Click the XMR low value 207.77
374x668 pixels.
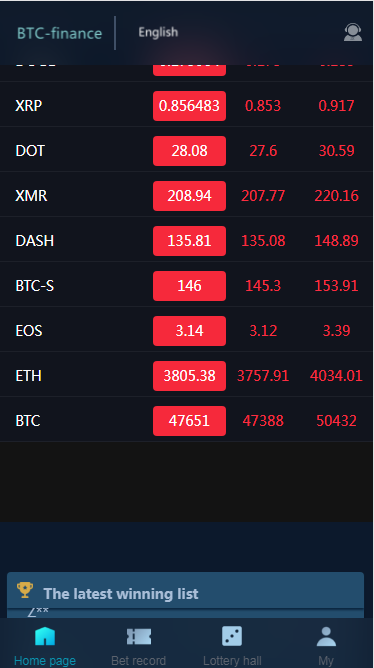pos(263,196)
